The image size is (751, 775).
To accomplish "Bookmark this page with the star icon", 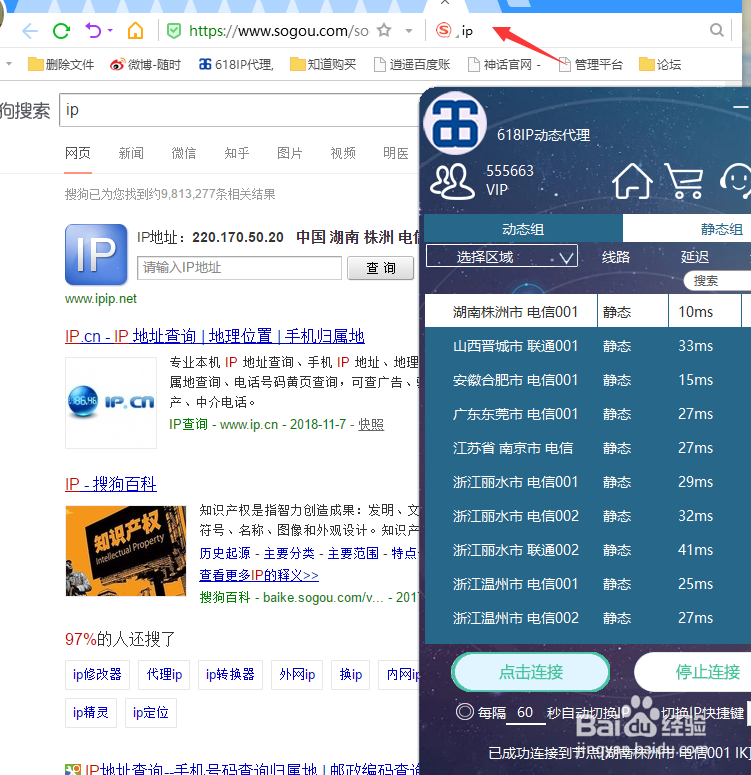I will (384, 31).
